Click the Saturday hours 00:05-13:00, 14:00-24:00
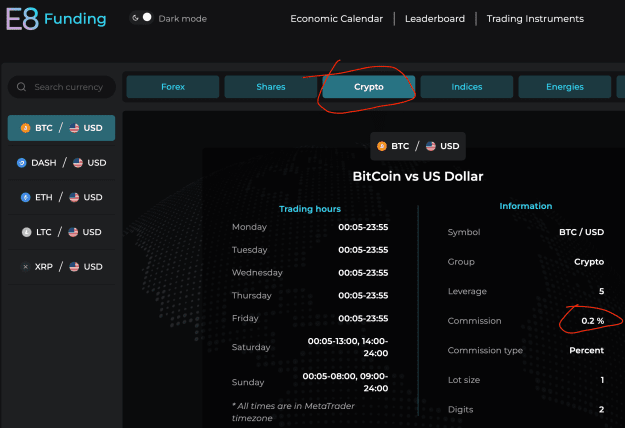The height and width of the screenshot is (428, 625). point(348,347)
